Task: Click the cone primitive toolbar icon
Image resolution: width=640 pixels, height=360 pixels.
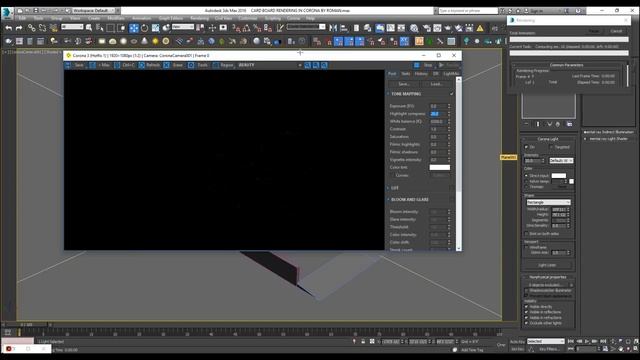Action: [x=144, y=41]
